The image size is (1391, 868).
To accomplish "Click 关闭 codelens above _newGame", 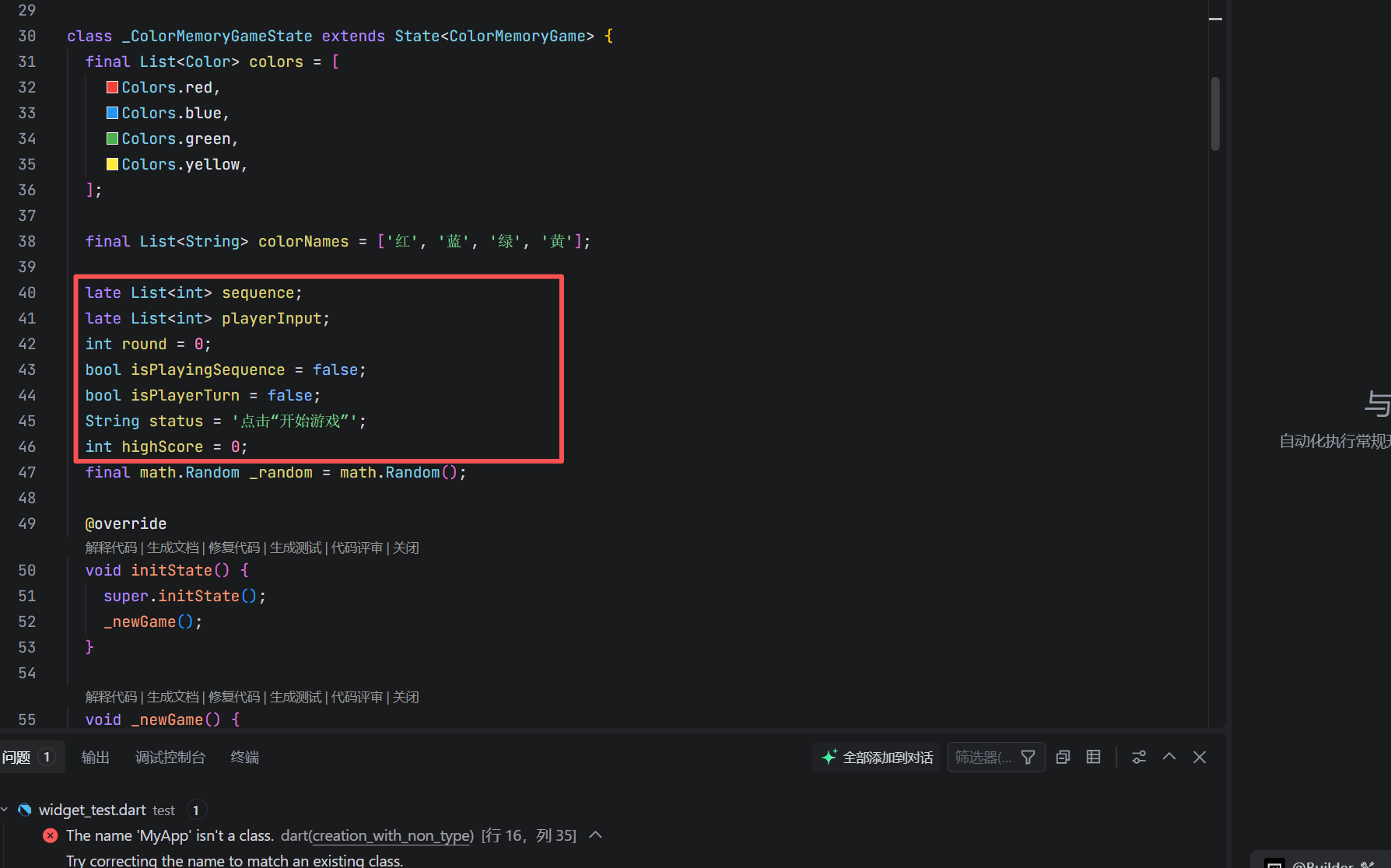I will tap(406, 697).
